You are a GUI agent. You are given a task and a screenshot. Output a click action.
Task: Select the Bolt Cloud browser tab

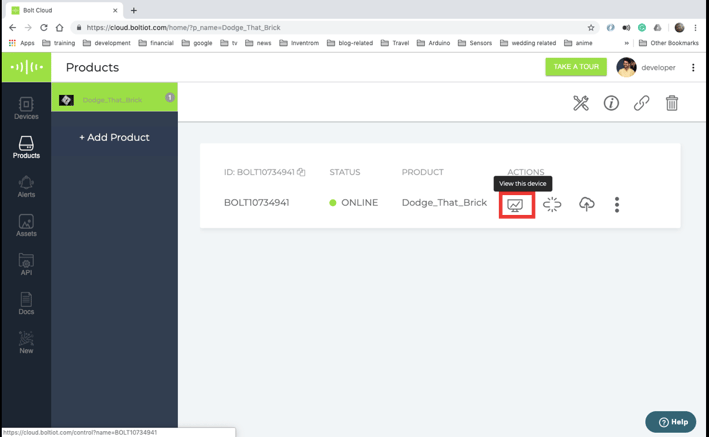(x=65, y=10)
